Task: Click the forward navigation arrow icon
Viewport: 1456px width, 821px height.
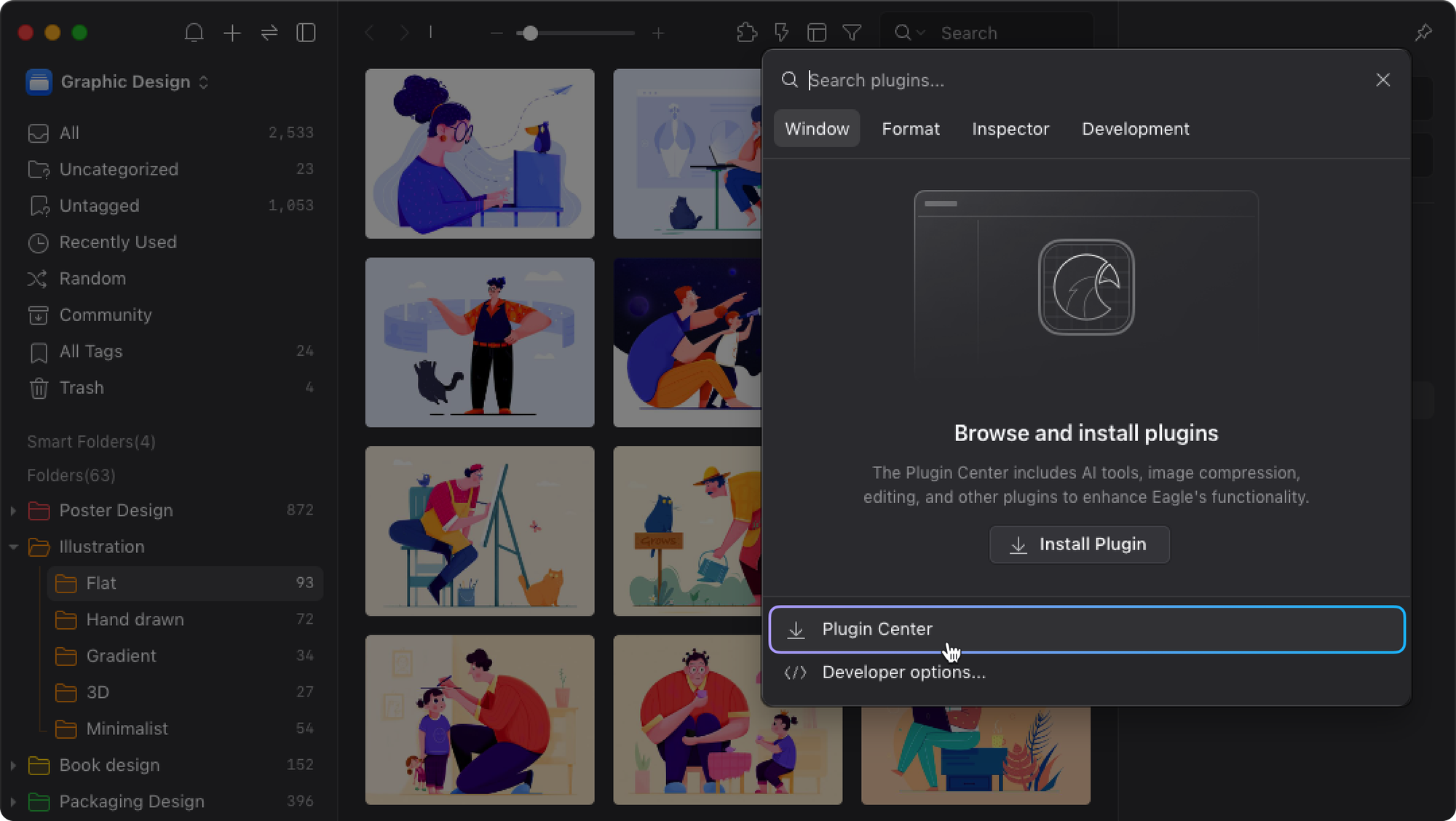Action: pos(404,33)
